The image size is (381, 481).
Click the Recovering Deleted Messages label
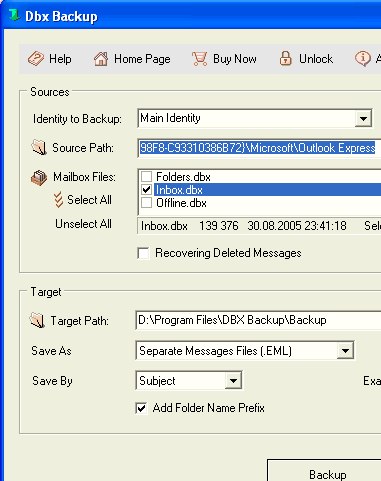tap(228, 253)
